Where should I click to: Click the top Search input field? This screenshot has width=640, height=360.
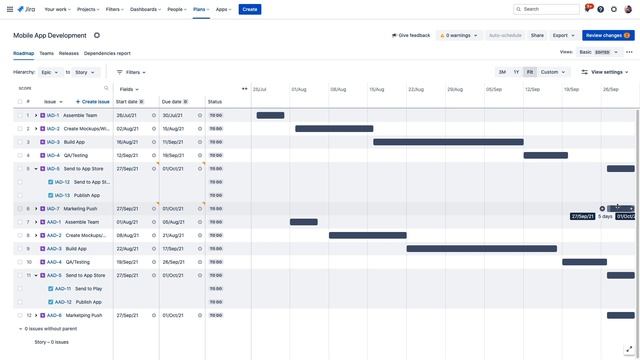click(546, 9)
